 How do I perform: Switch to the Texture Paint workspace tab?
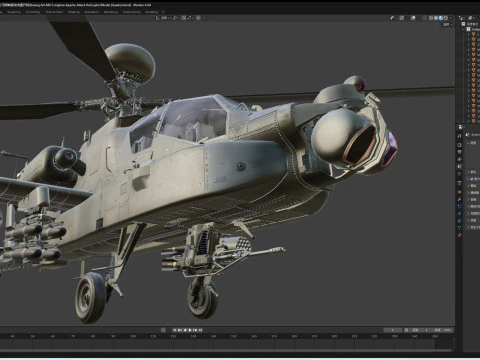pos(54,12)
